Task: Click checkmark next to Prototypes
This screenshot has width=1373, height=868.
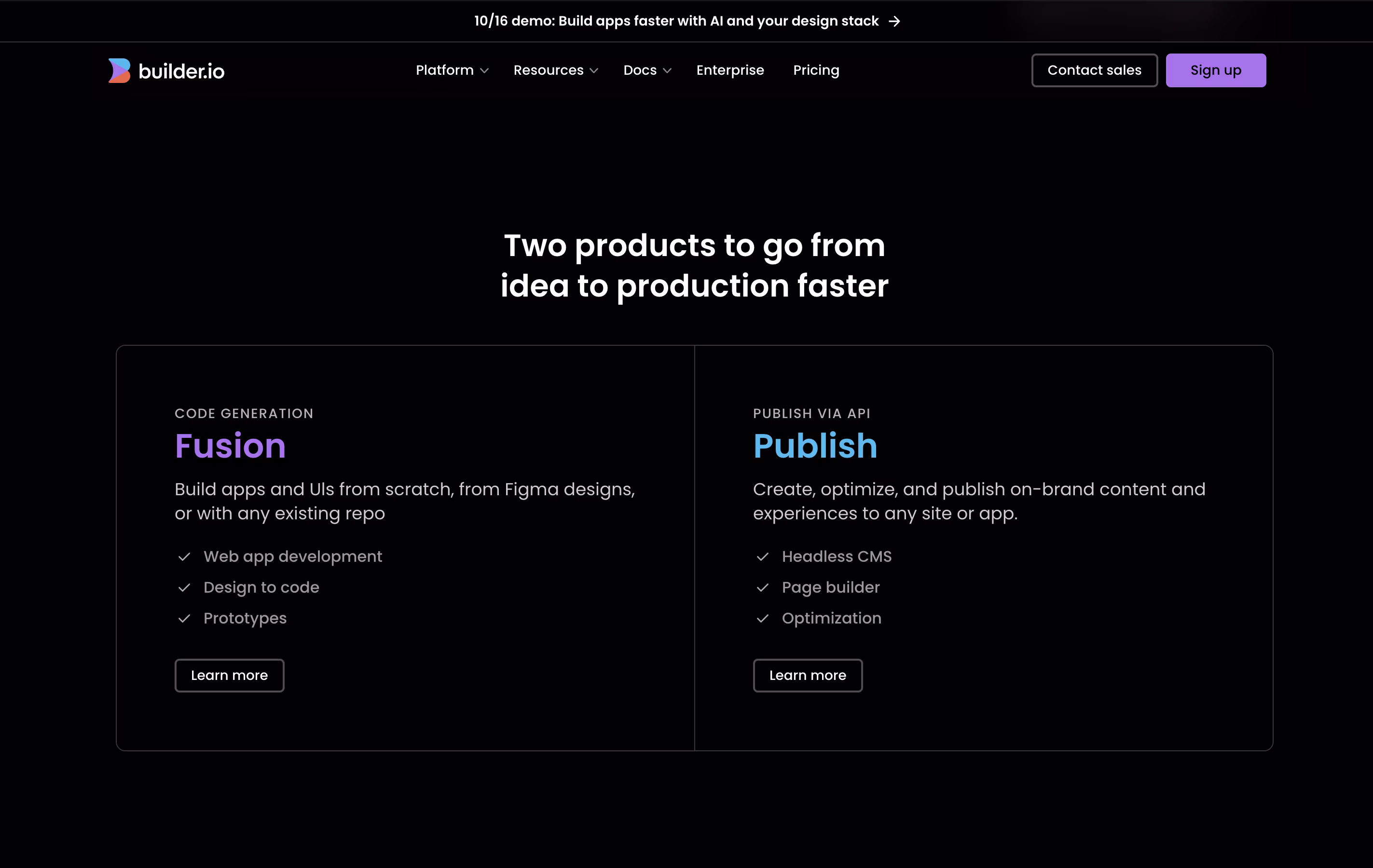Action: pyautogui.click(x=184, y=618)
